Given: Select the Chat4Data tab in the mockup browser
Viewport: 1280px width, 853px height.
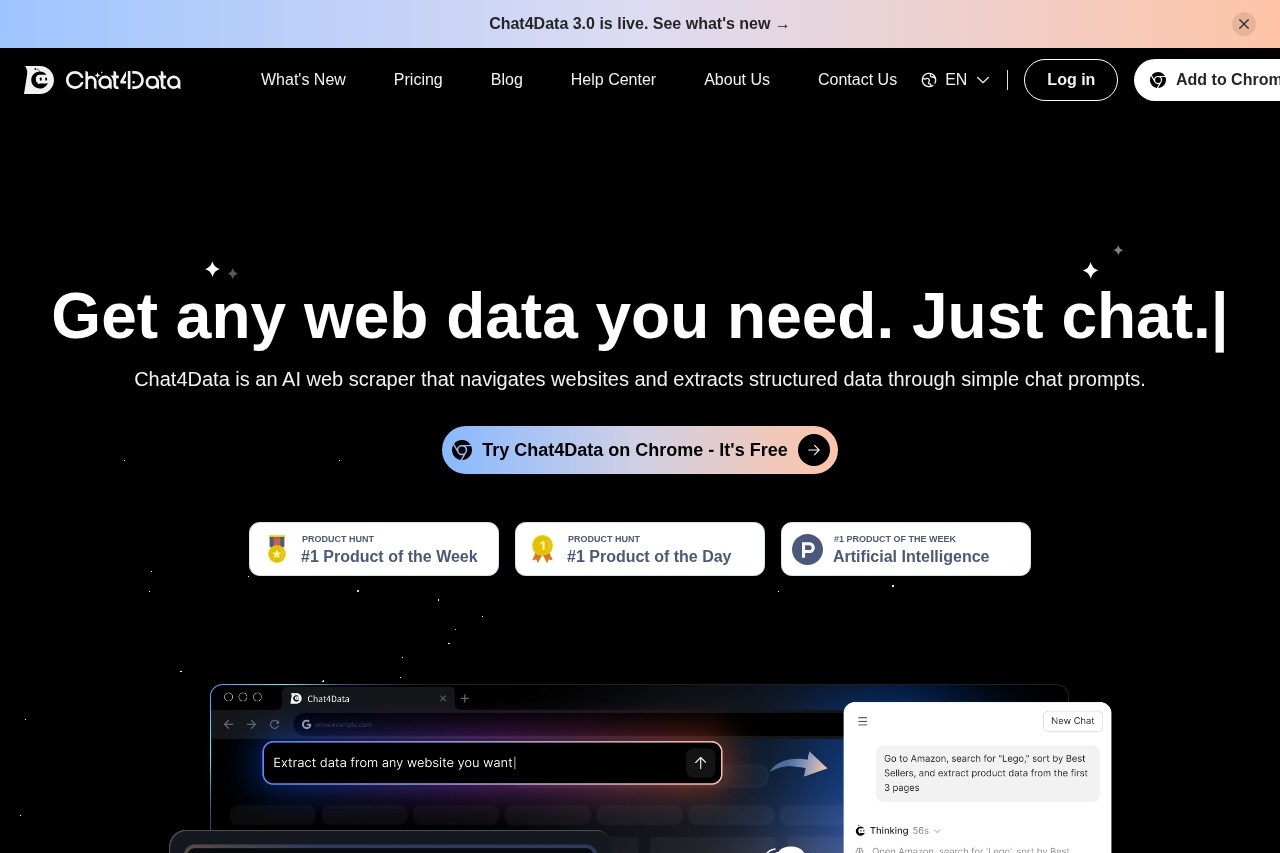Looking at the screenshot, I should pos(368,698).
